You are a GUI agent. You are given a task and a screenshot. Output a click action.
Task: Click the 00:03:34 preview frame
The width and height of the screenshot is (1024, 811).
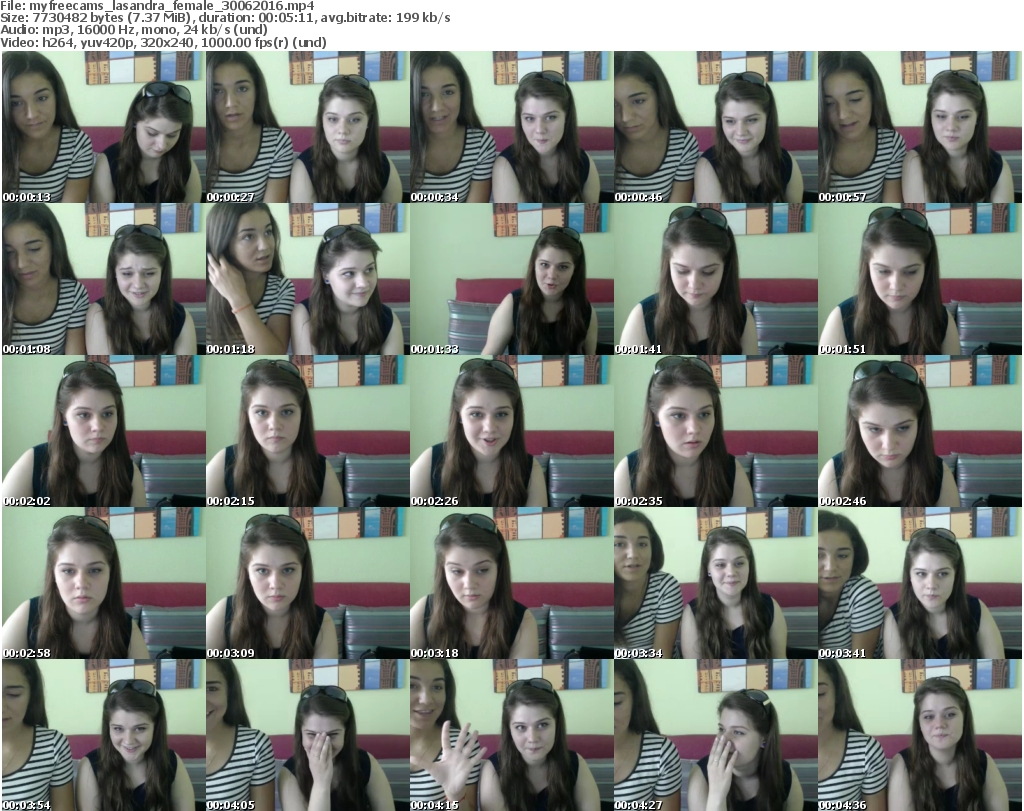click(715, 583)
